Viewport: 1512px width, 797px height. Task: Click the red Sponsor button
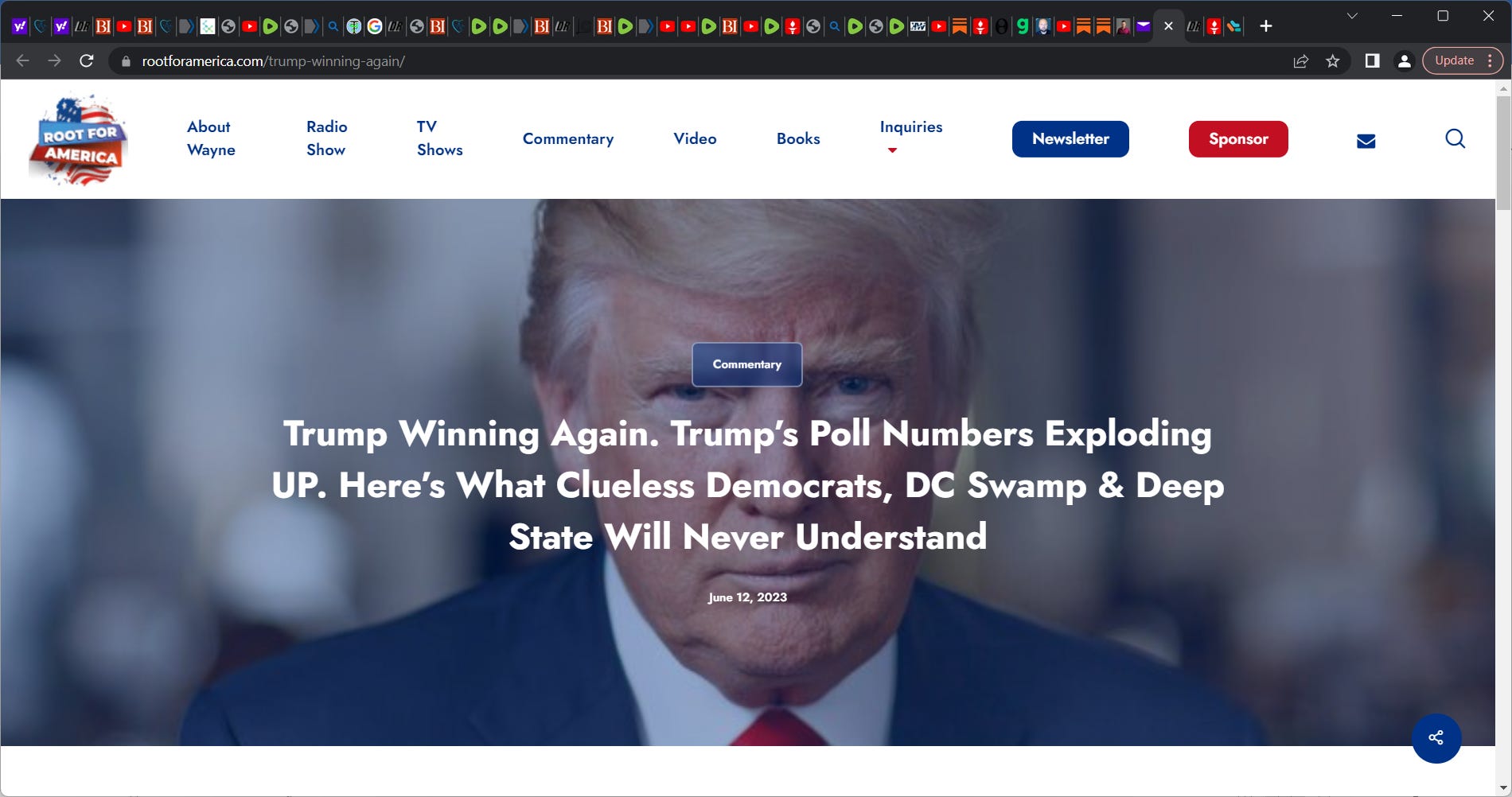(1238, 139)
